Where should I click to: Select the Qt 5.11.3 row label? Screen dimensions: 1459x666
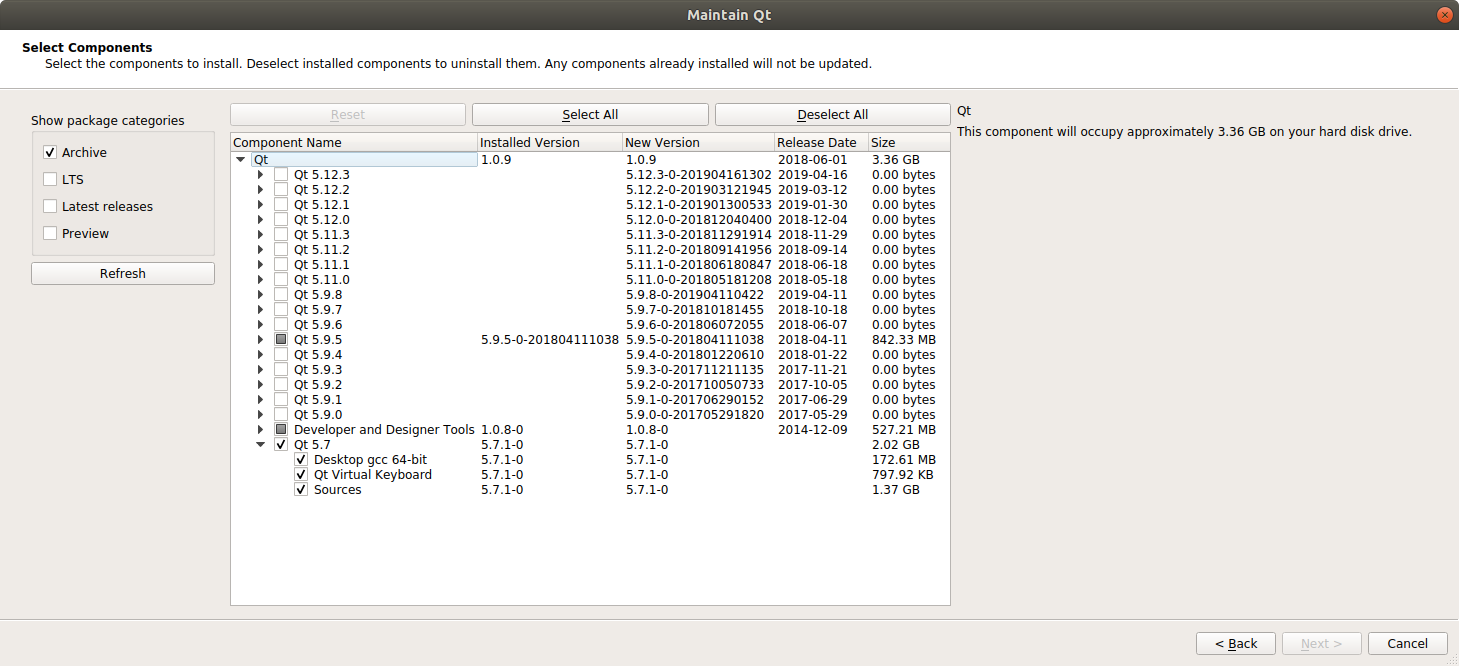(322, 235)
